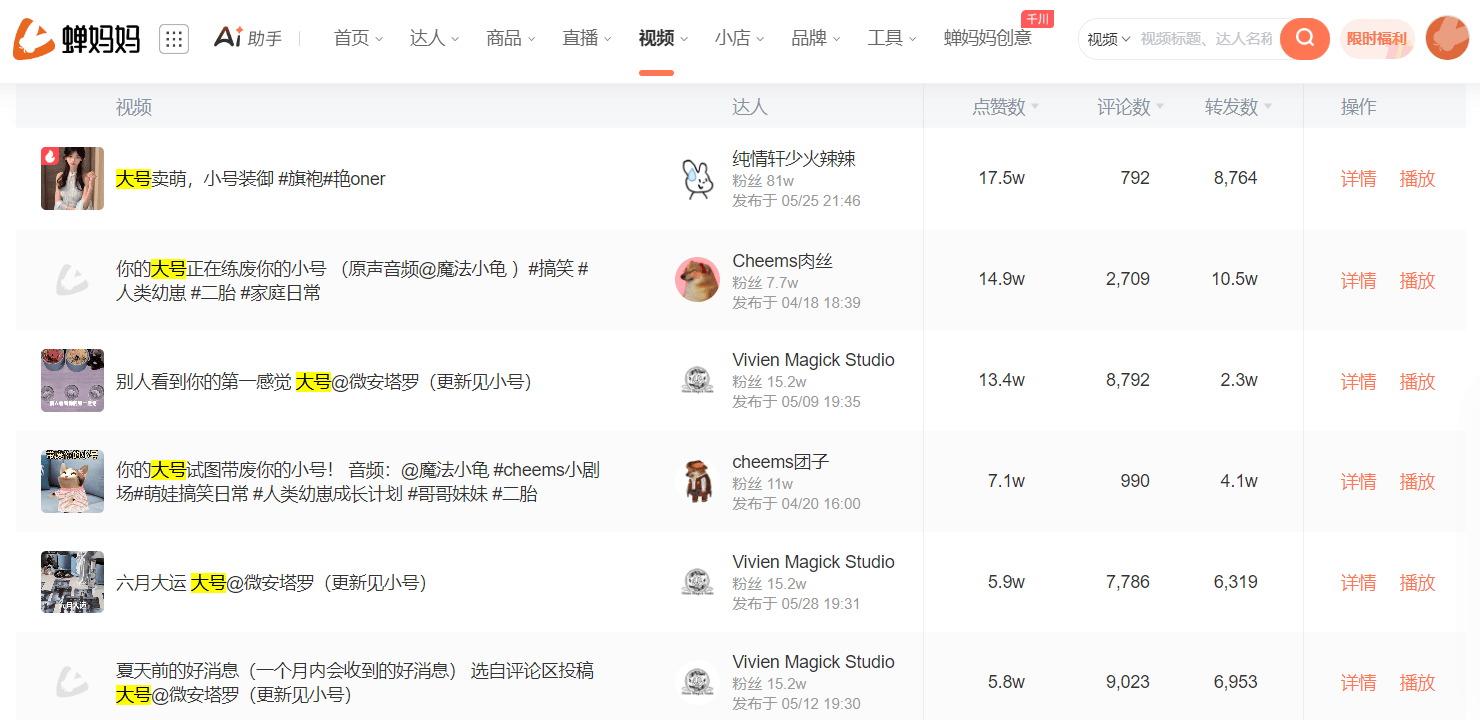Click the 蝉妈妈 logo icon
This screenshot has width=1480, height=720.
coord(33,39)
